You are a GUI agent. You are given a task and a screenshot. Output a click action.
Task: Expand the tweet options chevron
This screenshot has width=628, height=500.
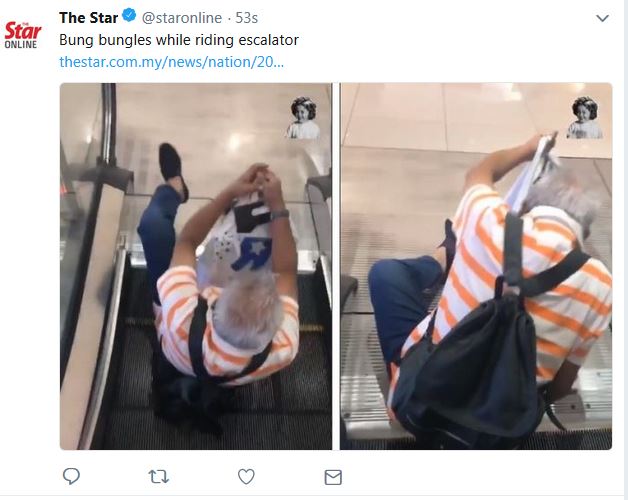pos(602,19)
